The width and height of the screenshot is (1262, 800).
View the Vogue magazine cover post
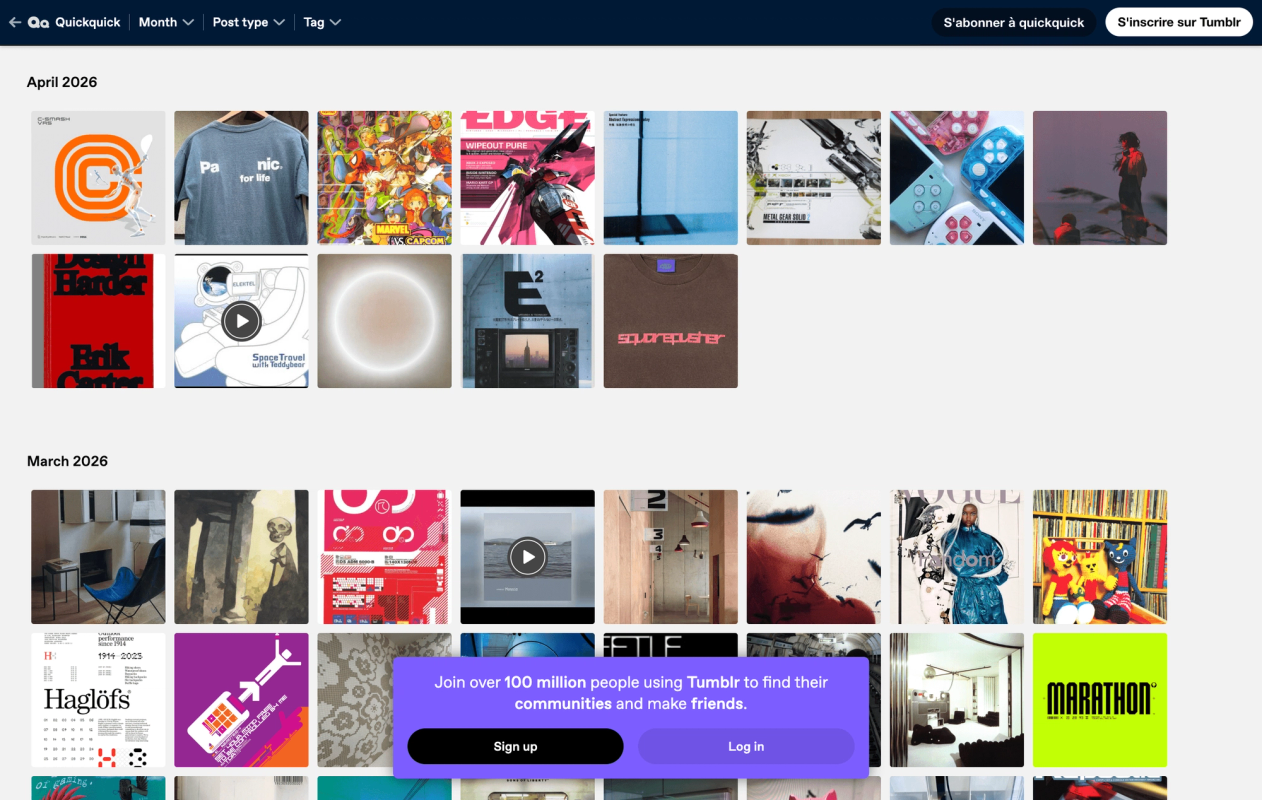coord(957,557)
